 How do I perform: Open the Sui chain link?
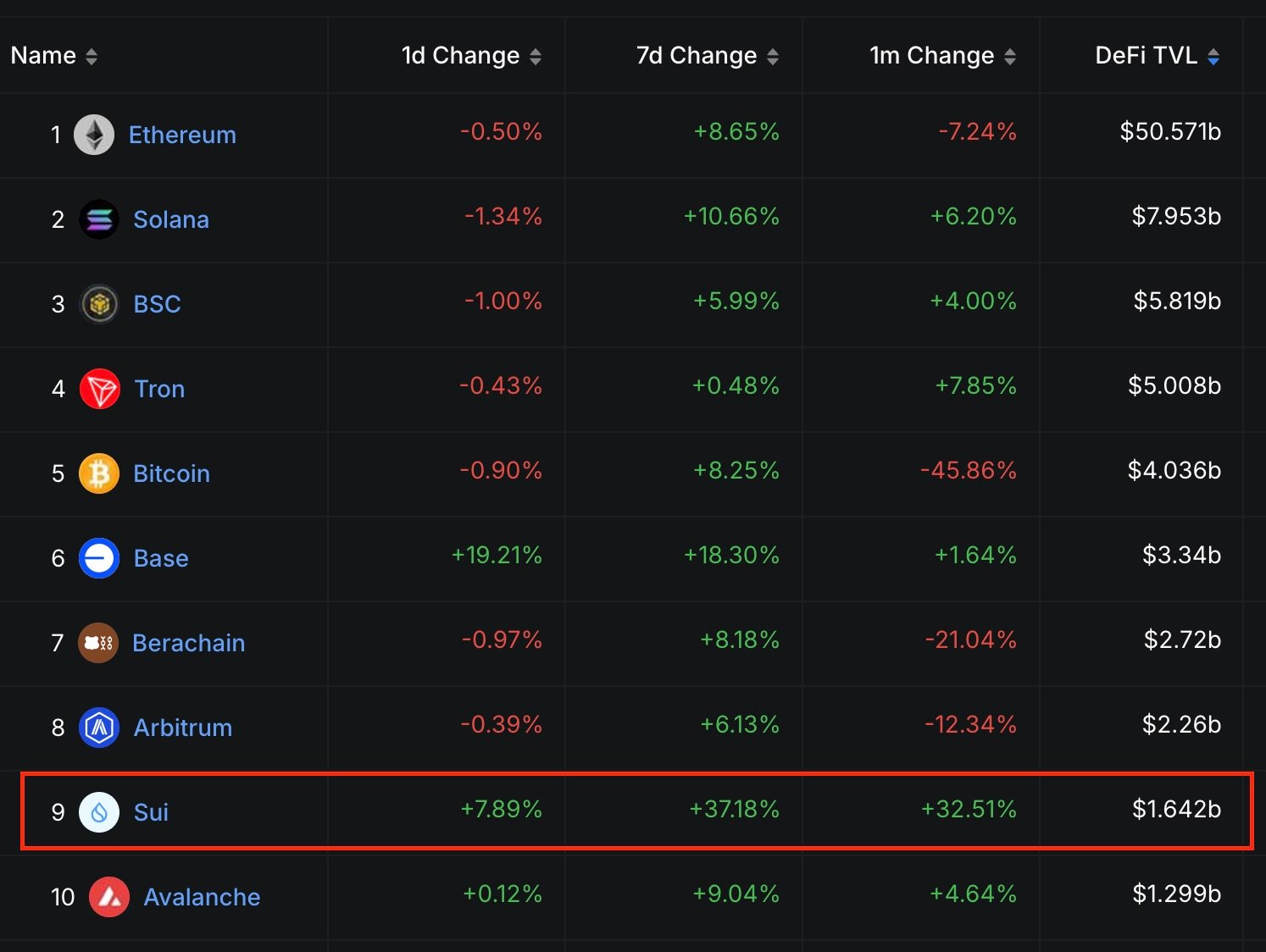coord(150,811)
